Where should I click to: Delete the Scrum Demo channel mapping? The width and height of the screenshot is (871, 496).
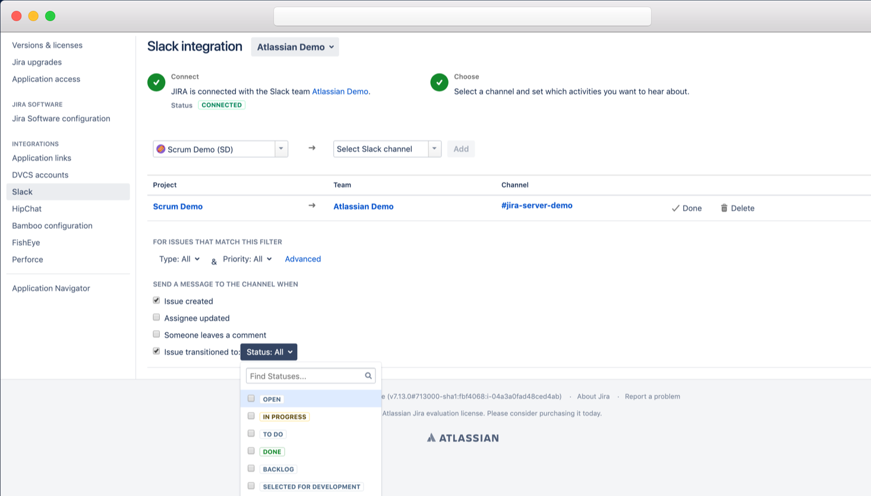738,208
